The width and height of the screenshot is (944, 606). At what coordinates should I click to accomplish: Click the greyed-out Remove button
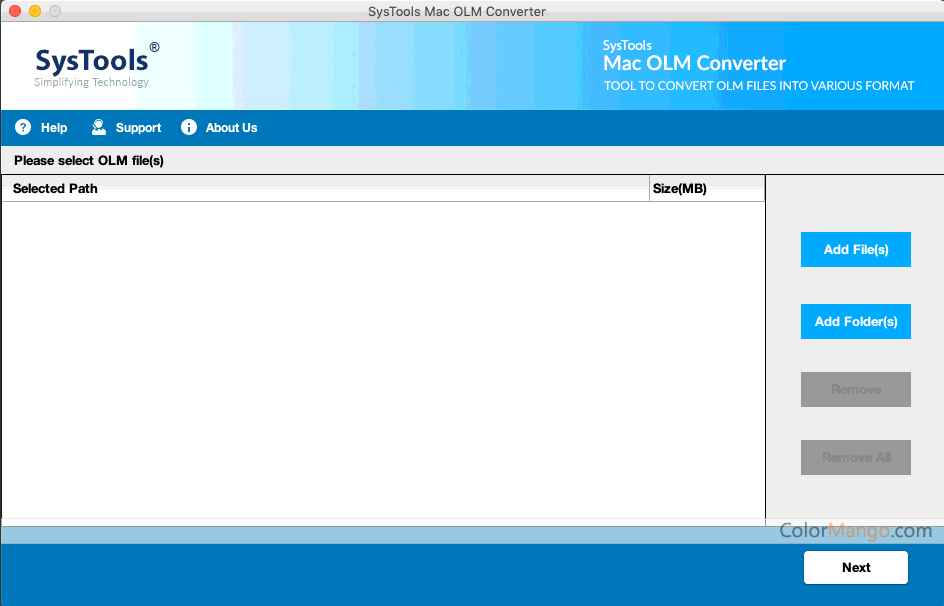pyautogui.click(x=856, y=389)
